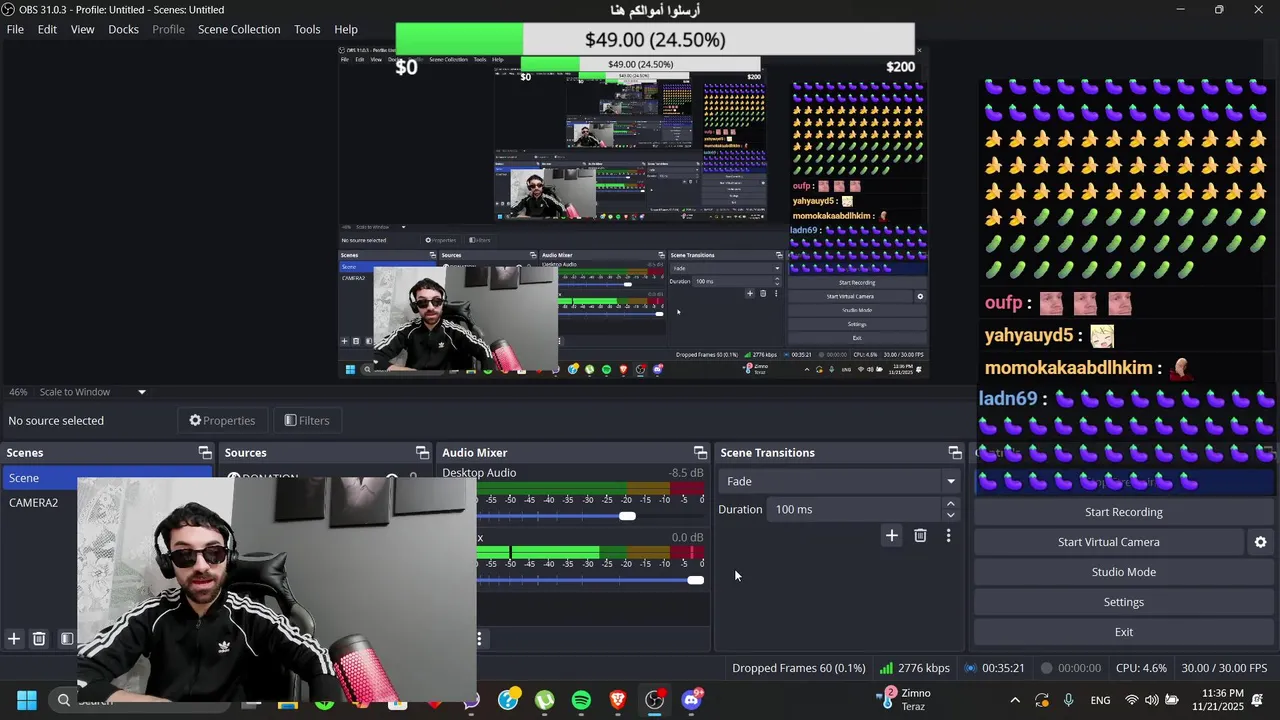Open the Scene Collection menu

click(x=239, y=29)
